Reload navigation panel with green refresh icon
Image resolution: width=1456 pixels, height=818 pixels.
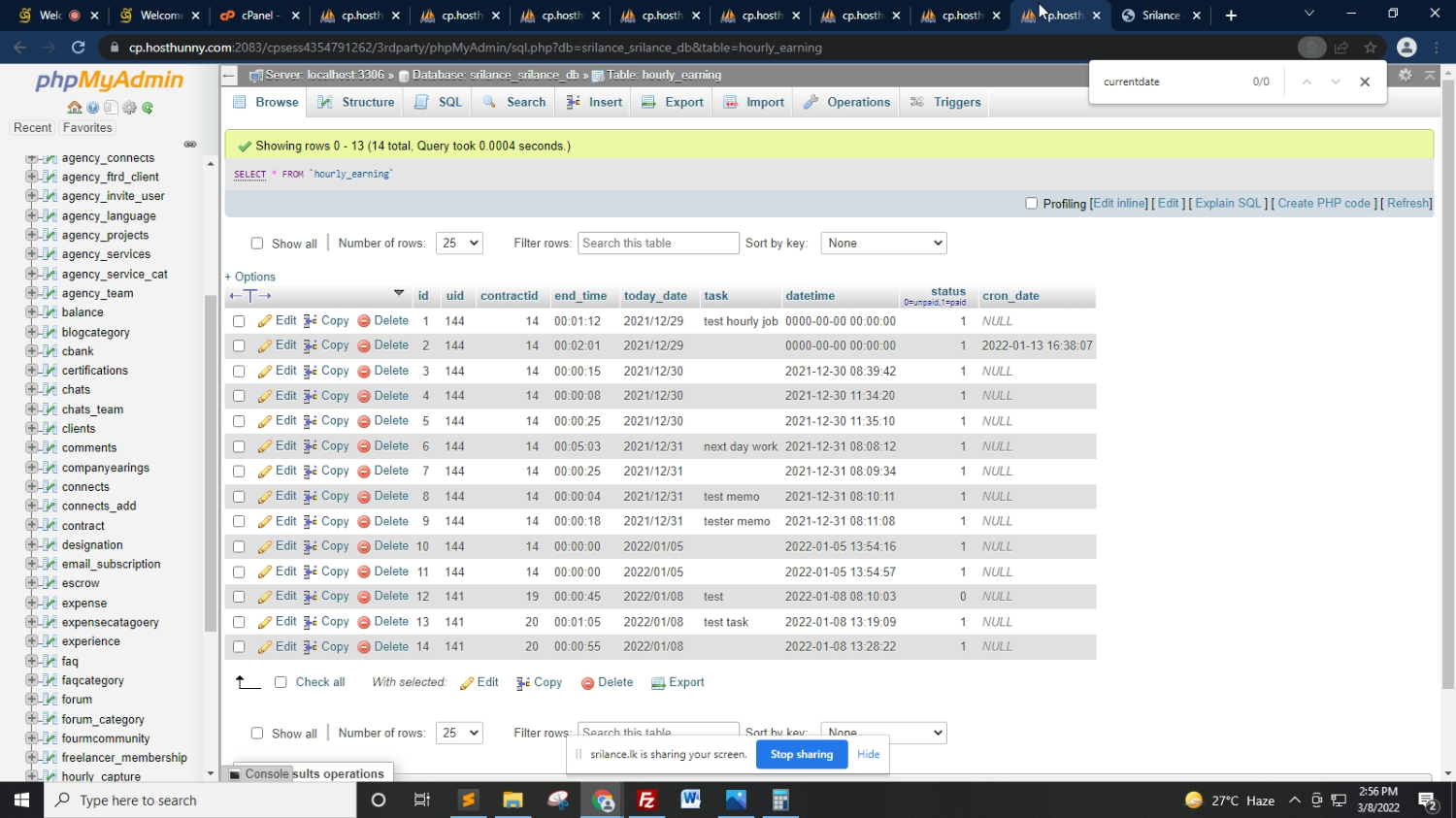[148, 108]
